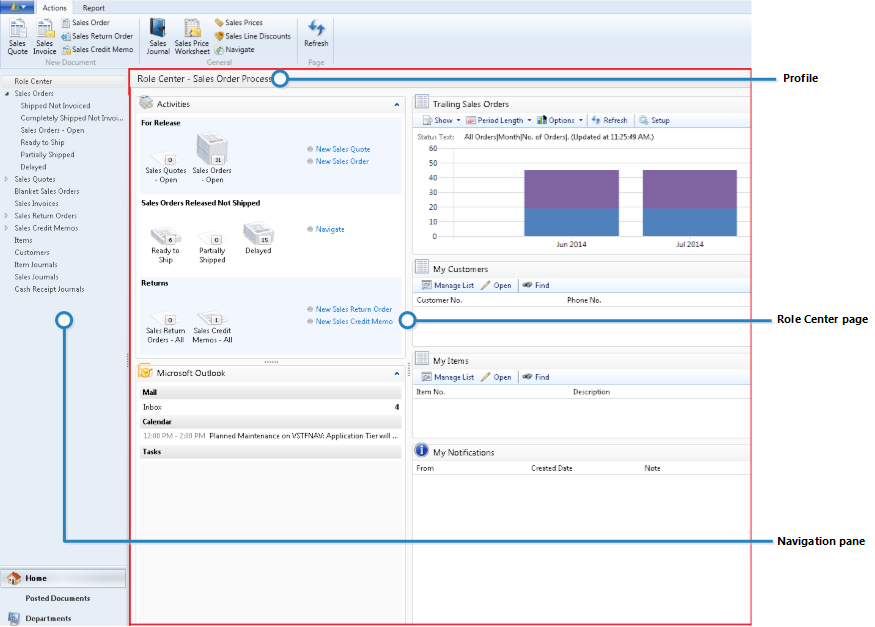Refresh the page using the Refresh icon
This screenshot has width=875, height=627.
[316, 34]
